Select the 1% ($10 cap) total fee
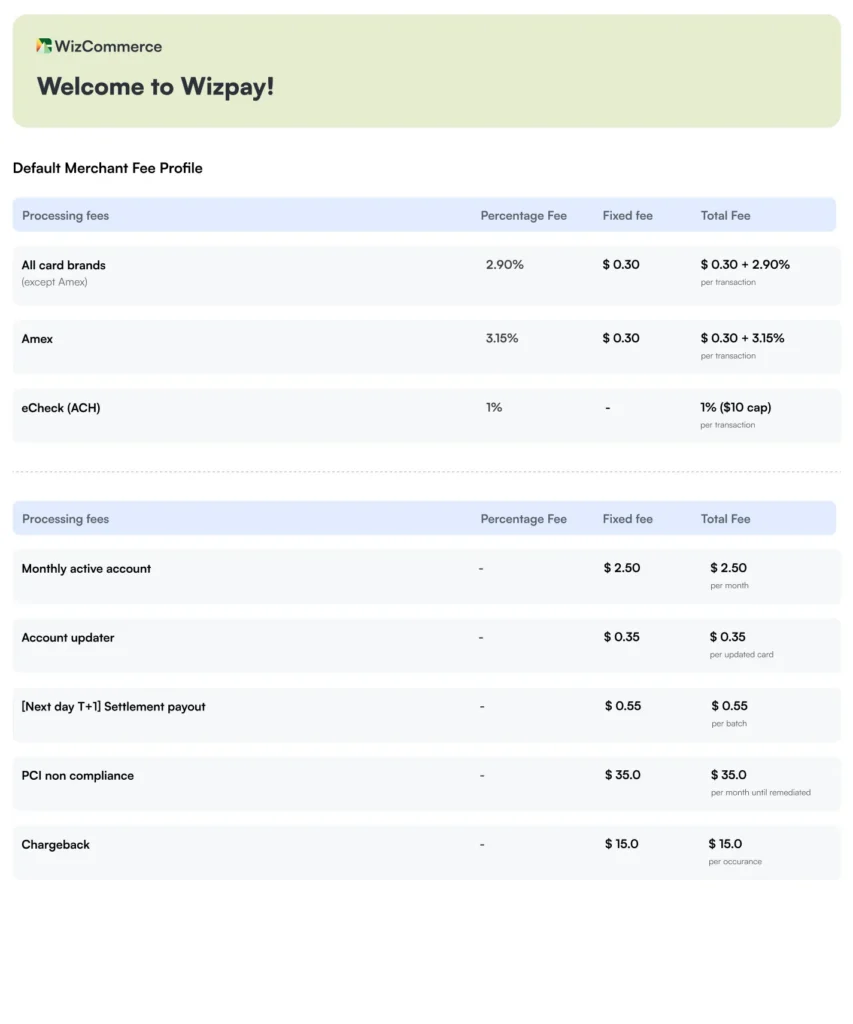The width and height of the screenshot is (853, 1024). click(x=735, y=407)
